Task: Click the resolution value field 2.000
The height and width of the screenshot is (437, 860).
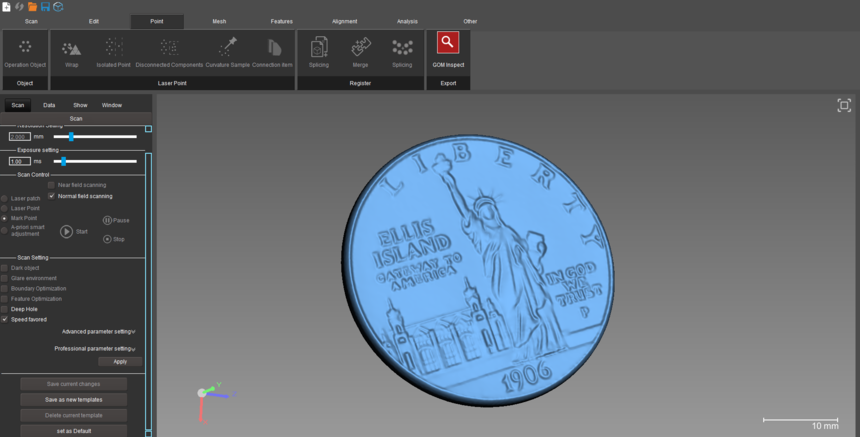Action: coord(20,137)
